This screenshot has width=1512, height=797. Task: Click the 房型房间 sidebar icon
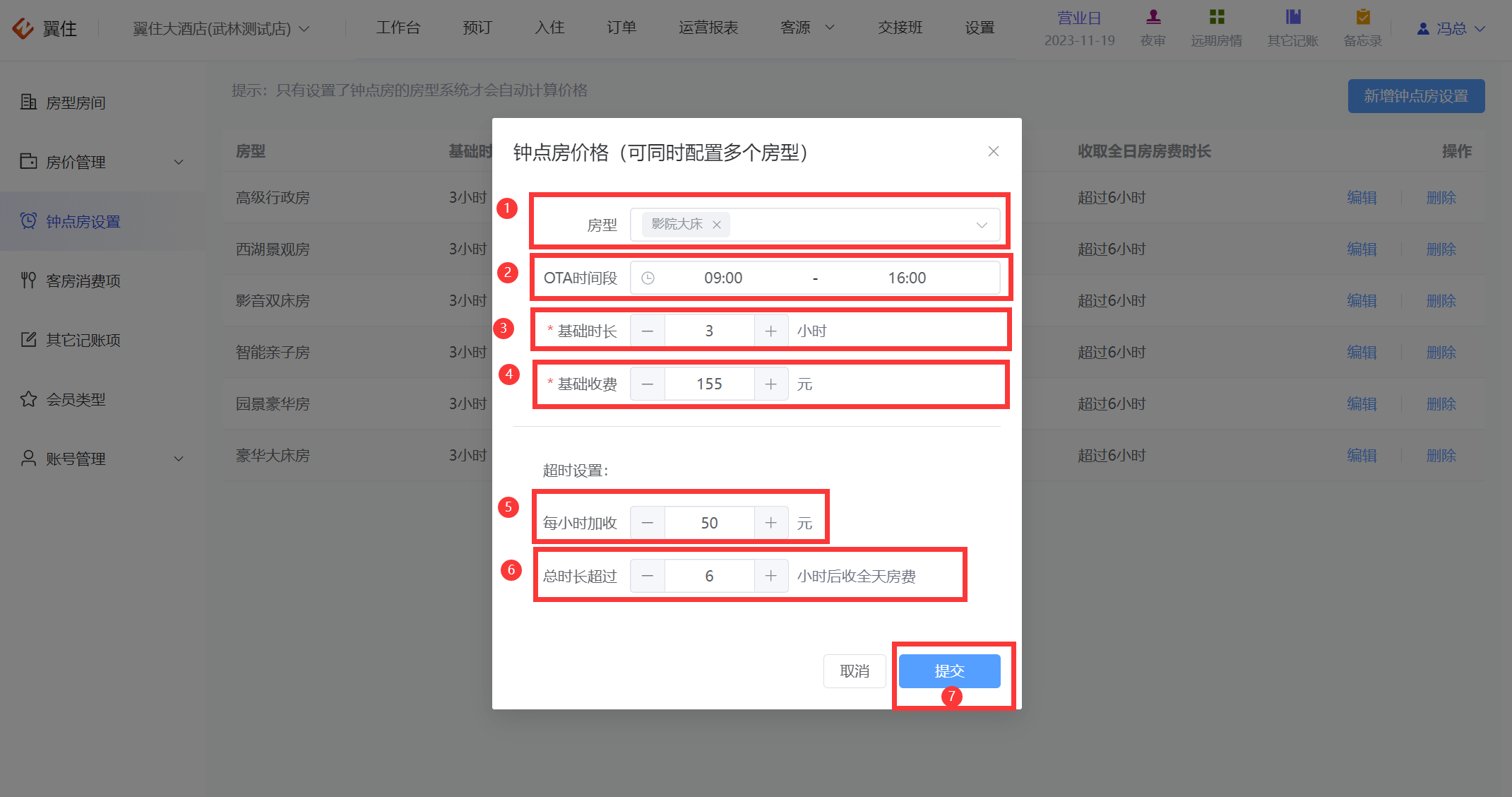[x=28, y=102]
